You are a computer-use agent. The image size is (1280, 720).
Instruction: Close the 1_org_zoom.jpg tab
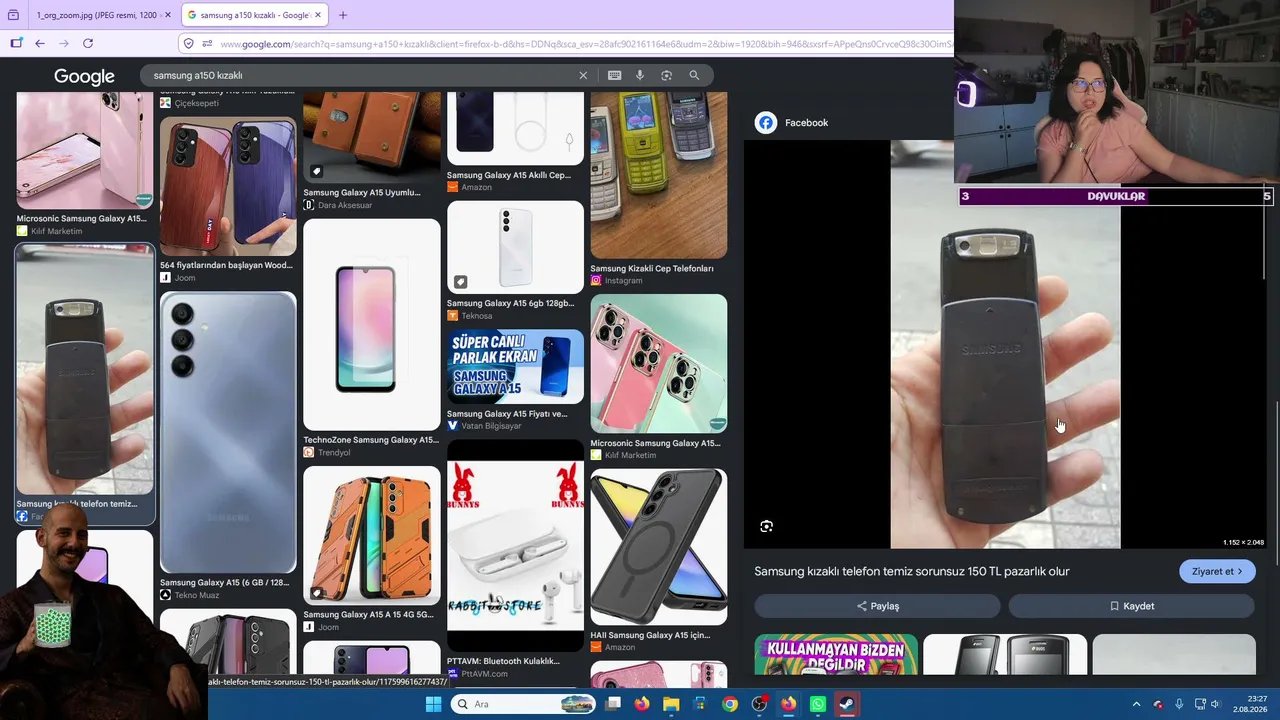pos(166,15)
